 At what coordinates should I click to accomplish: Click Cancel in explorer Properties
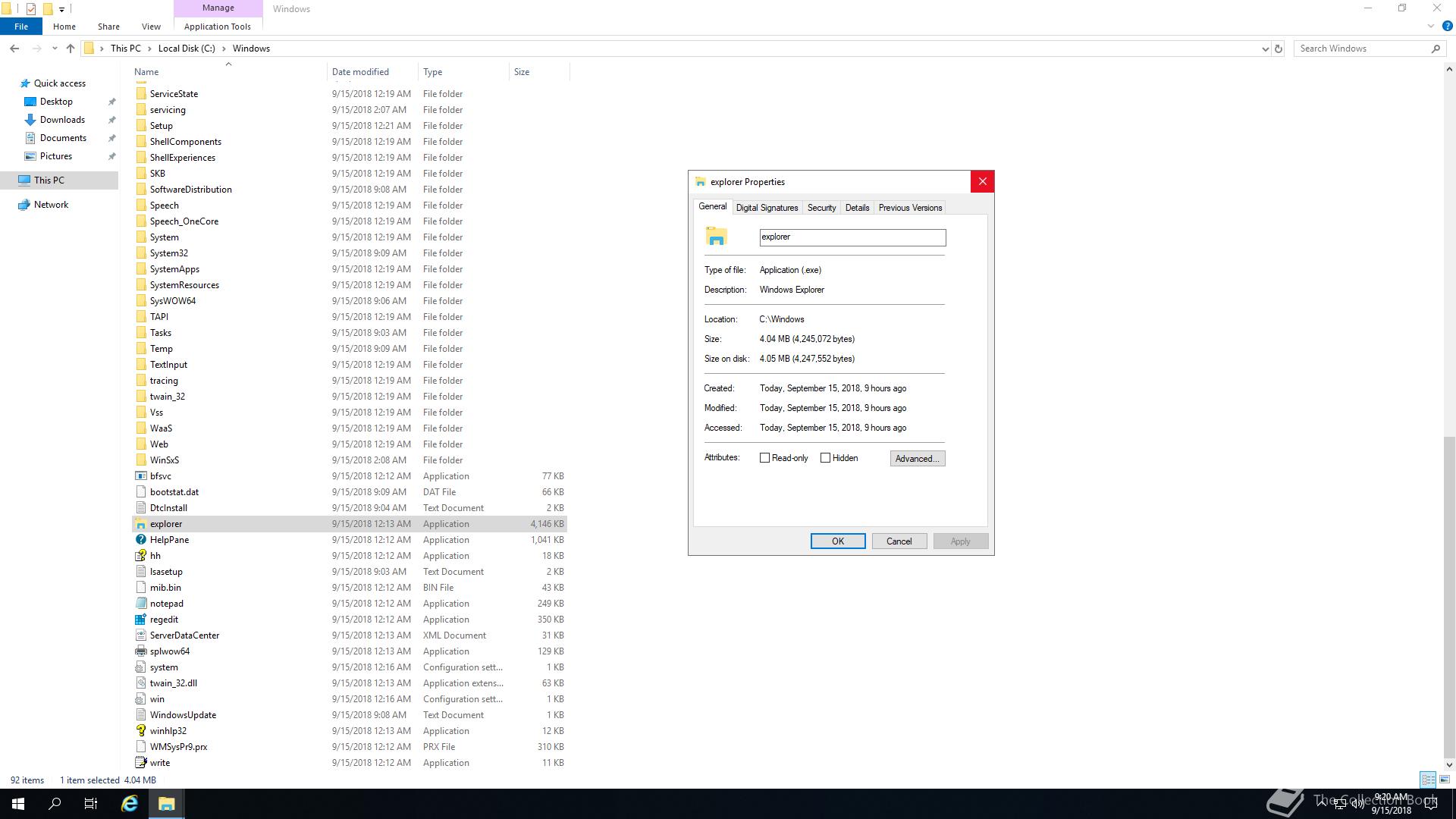(x=899, y=541)
